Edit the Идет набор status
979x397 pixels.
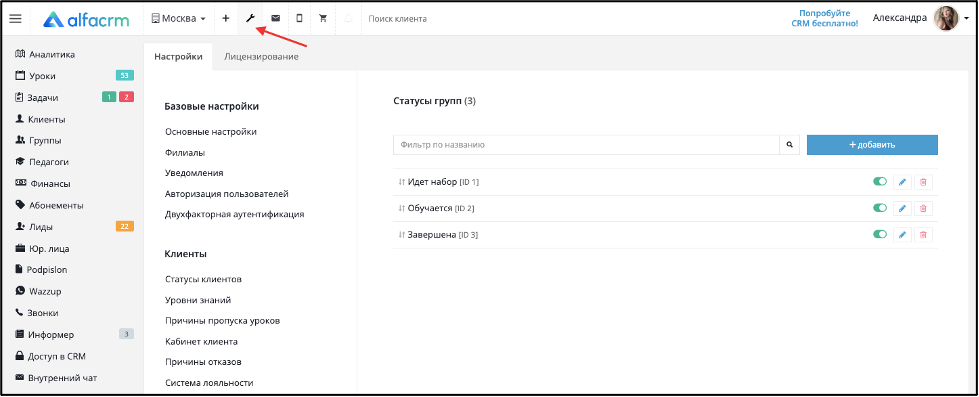(x=902, y=182)
